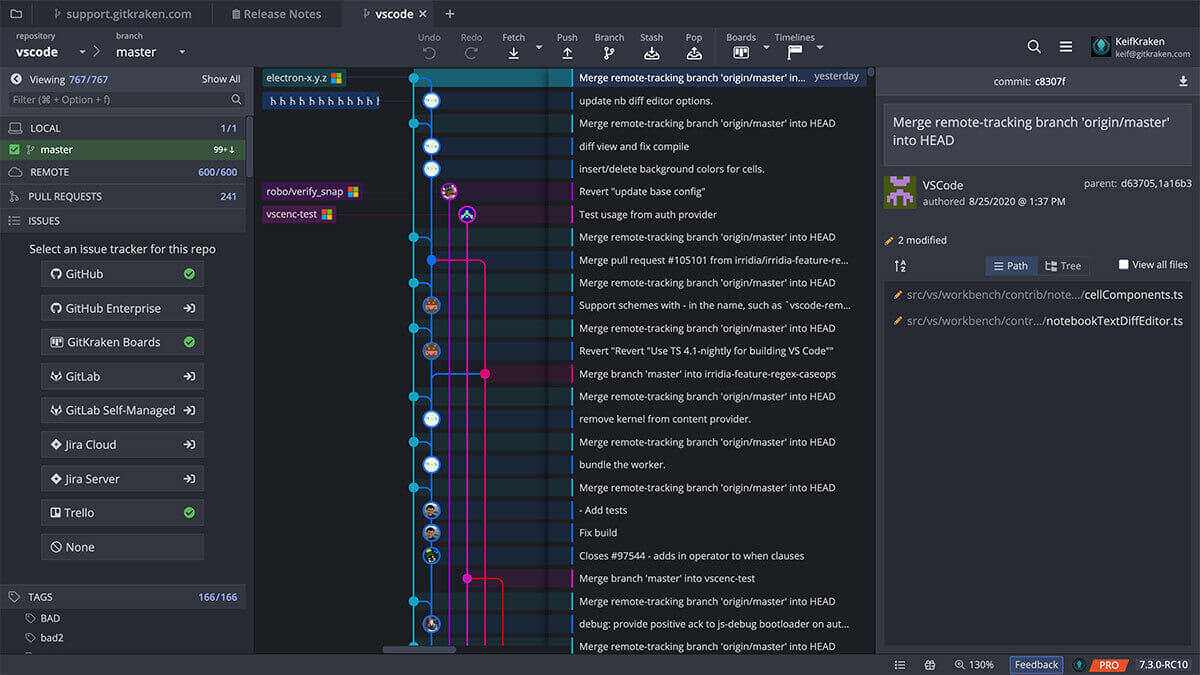Switch file list to Tree view
Image resolution: width=1200 pixels, height=675 pixels.
pyautogui.click(x=1063, y=265)
